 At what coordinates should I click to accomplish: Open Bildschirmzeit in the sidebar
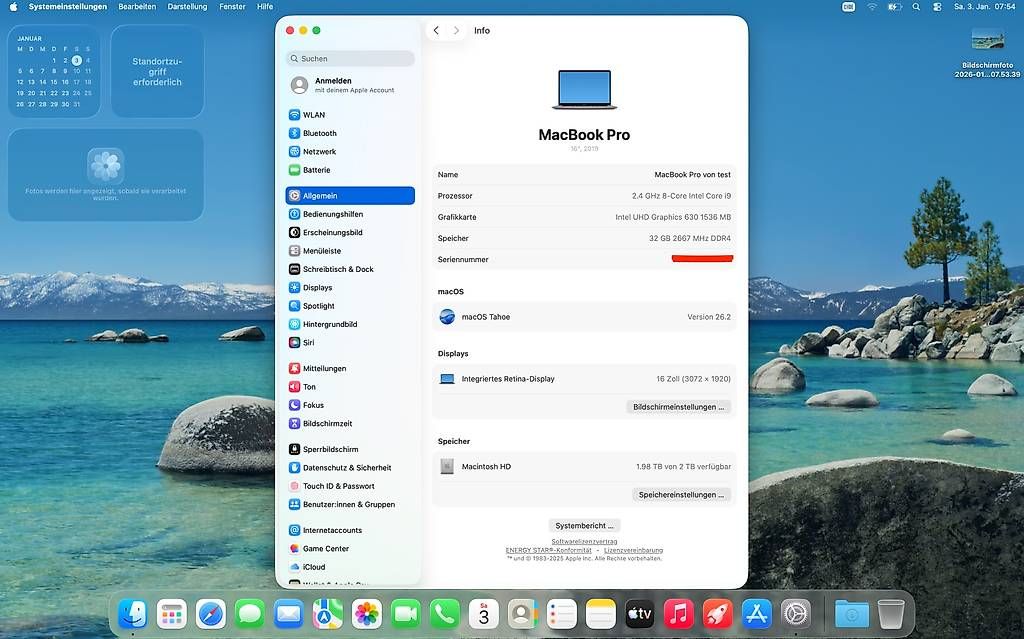(350, 423)
